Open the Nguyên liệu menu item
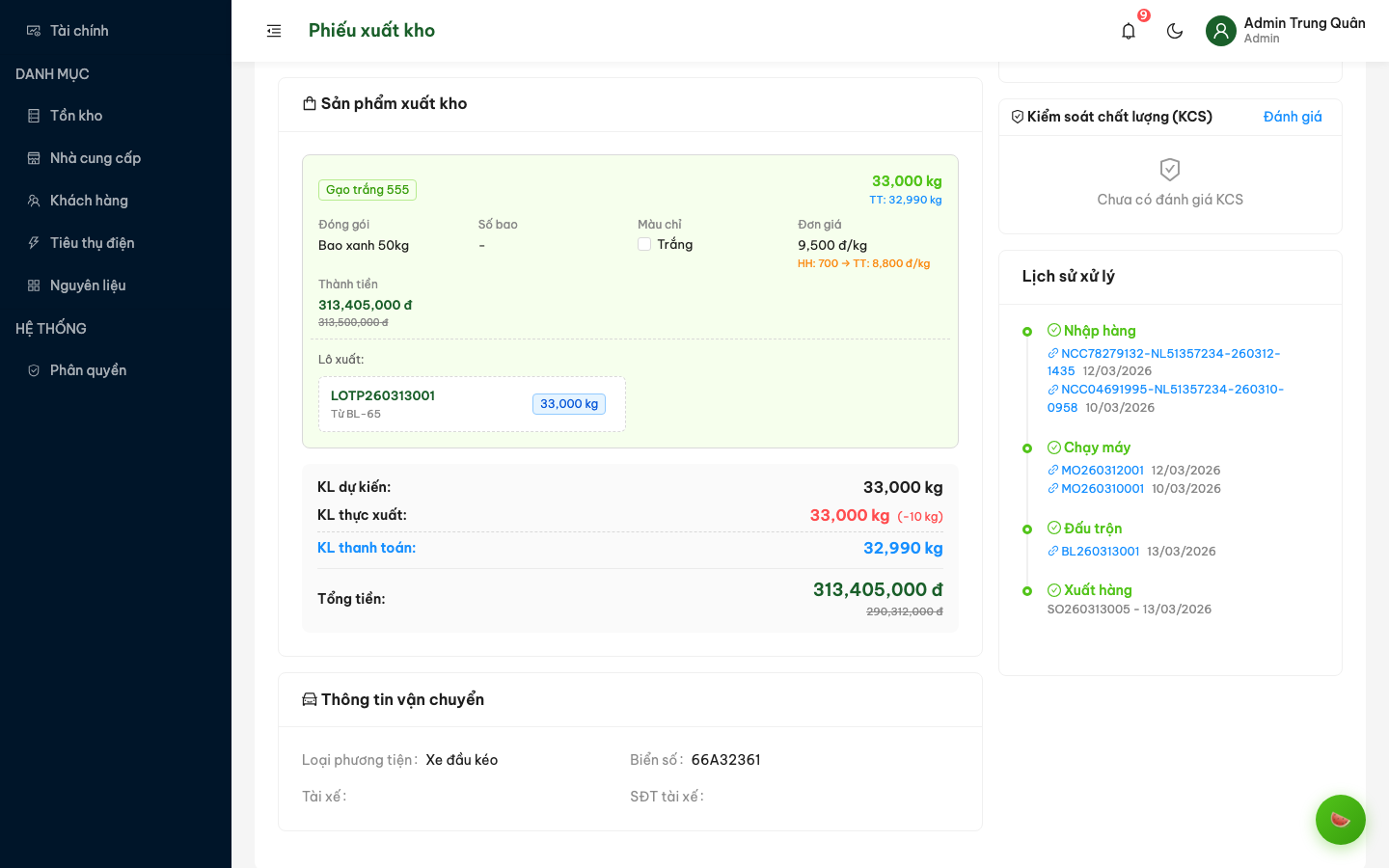 pos(88,285)
